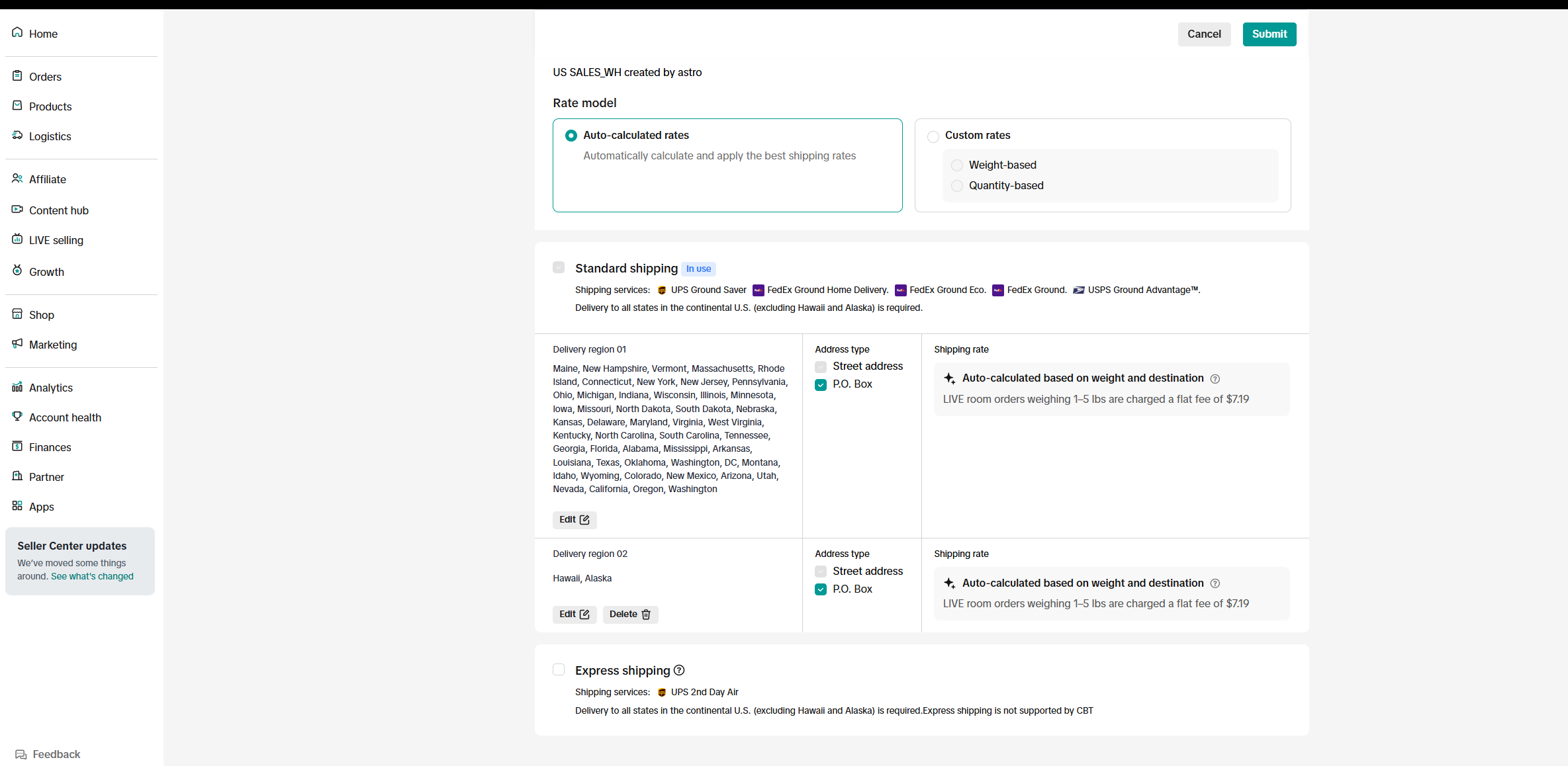
Task: Click the Orders clipboard icon
Action: (17, 75)
